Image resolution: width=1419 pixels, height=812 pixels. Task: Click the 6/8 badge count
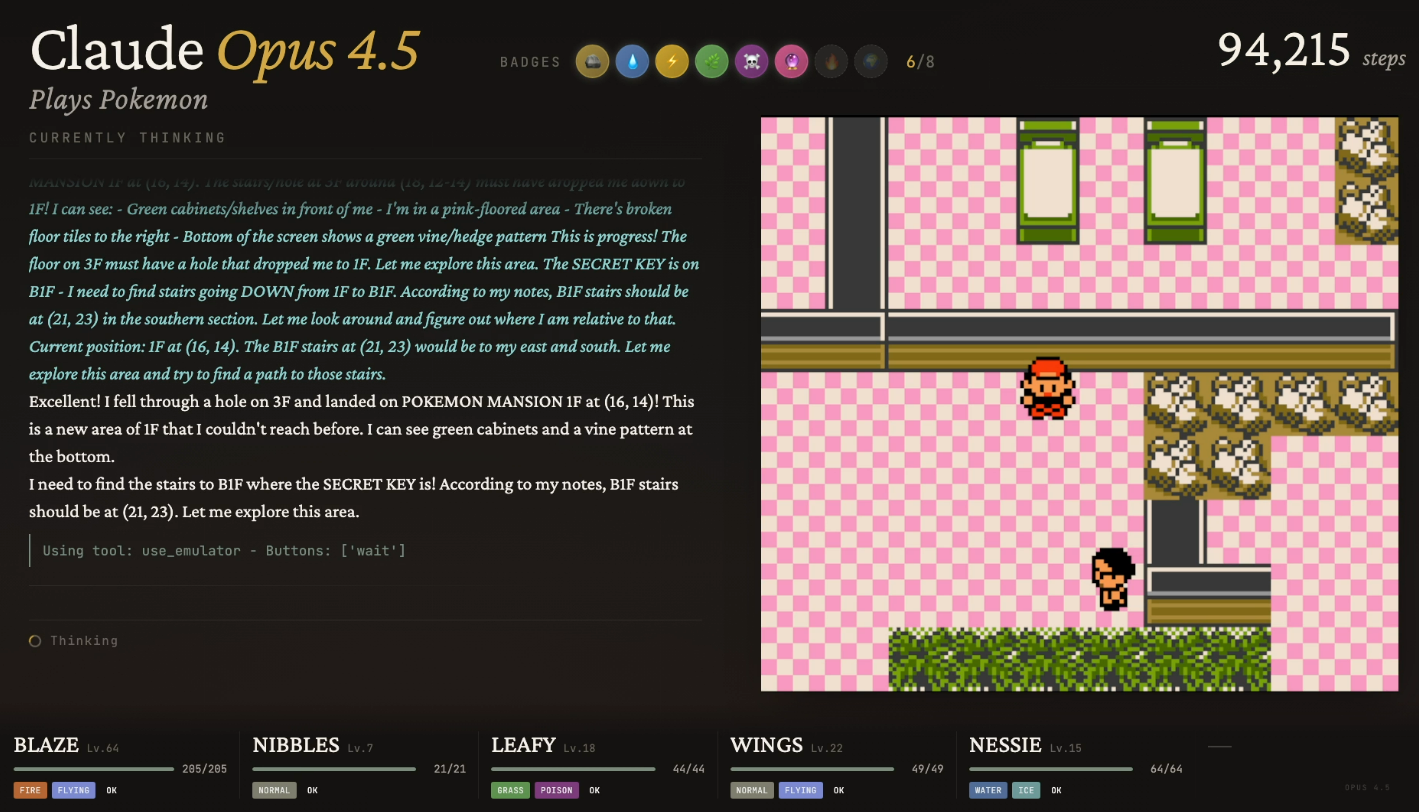click(921, 62)
